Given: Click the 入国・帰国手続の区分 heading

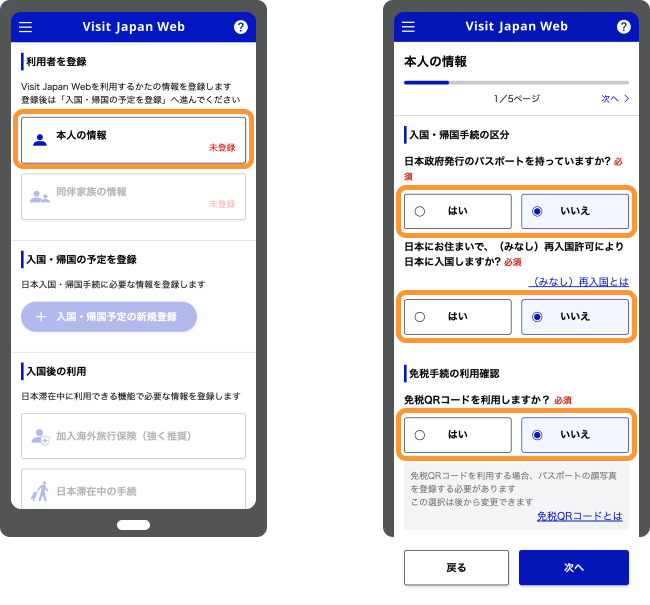Looking at the screenshot, I should pyautogui.click(x=459, y=135).
